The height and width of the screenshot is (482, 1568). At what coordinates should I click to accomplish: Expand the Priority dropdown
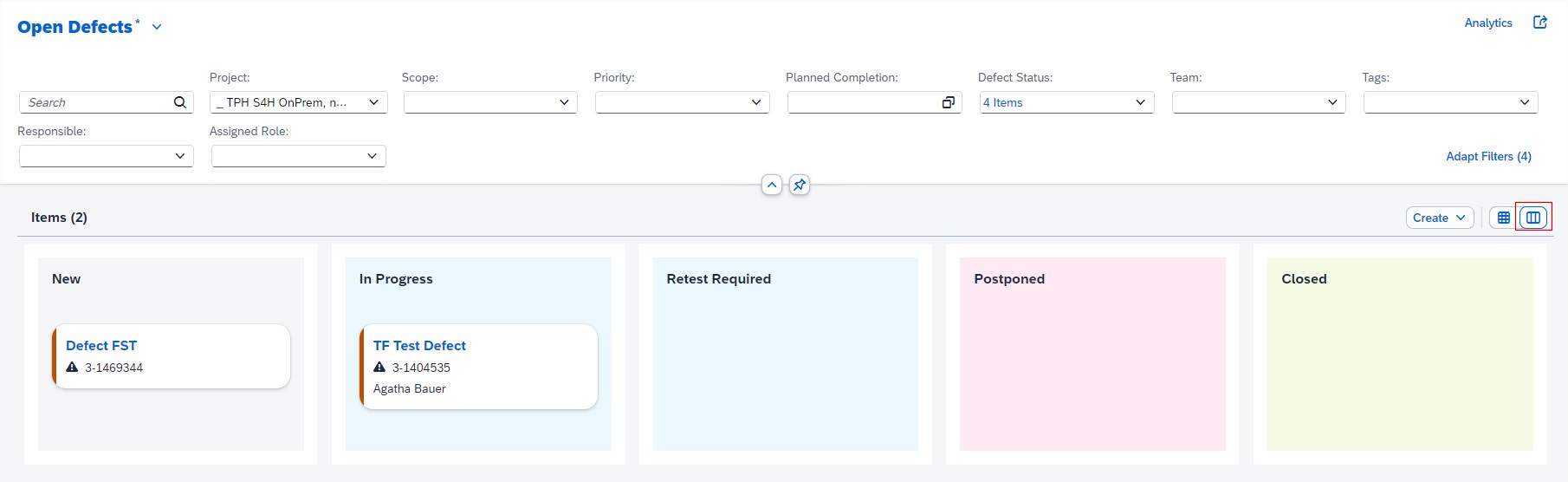tap(755, 102)
